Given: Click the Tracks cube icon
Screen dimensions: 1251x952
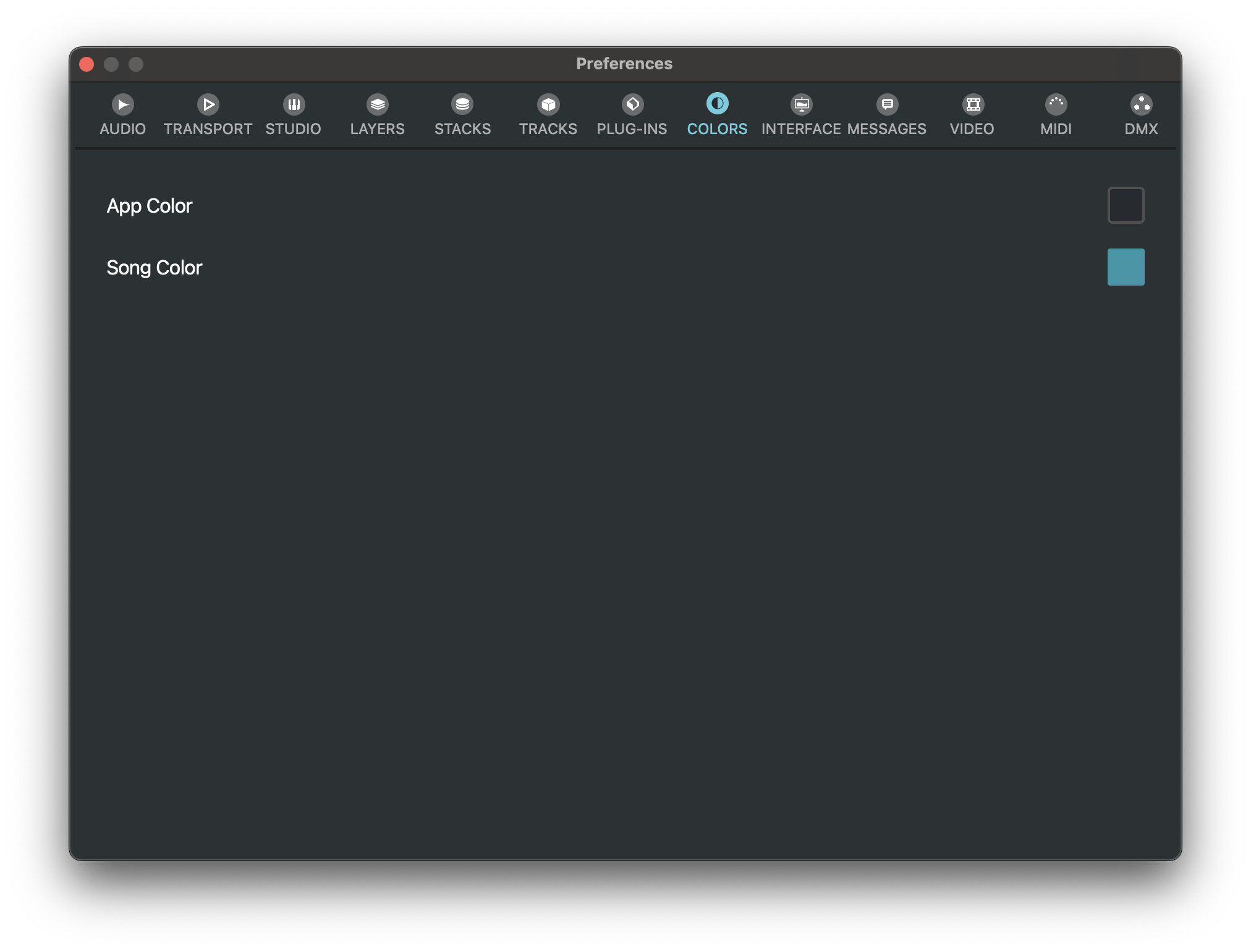Looking at the screenshot, I should (x=548, y=104).
